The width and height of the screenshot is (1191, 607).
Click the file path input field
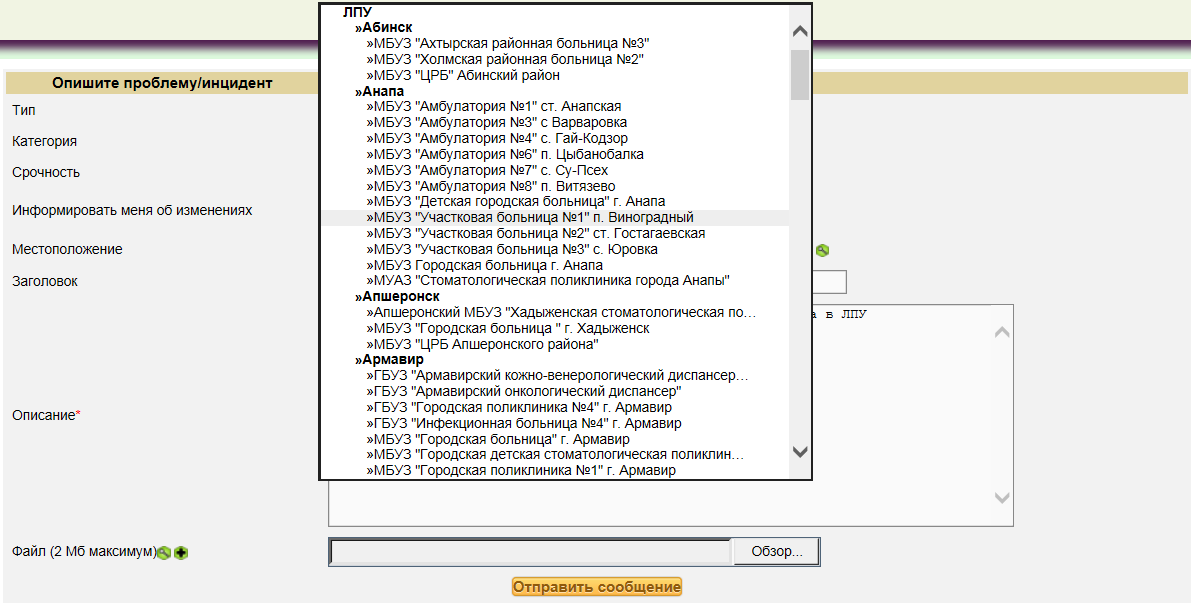pyautogui.click(x=530, y=552)
